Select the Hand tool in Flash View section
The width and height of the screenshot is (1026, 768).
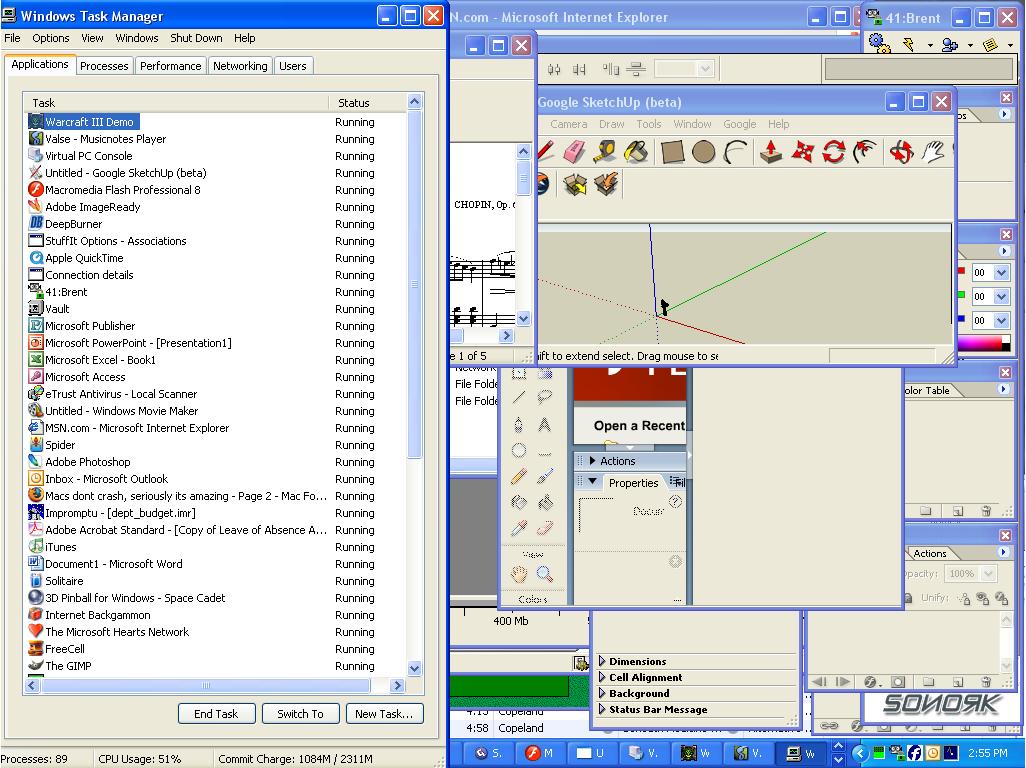[519, 574]
